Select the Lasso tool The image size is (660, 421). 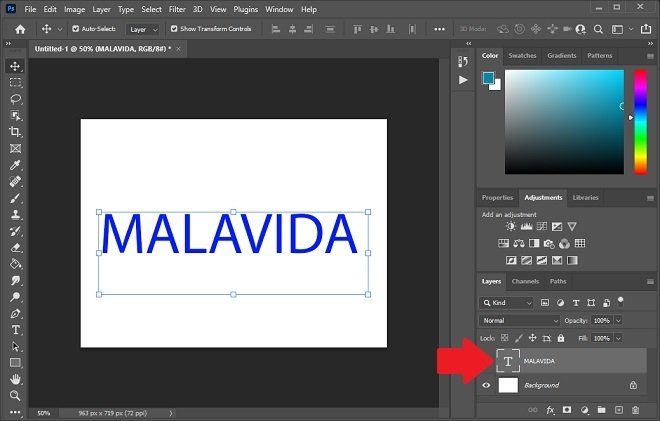(15, 99)
